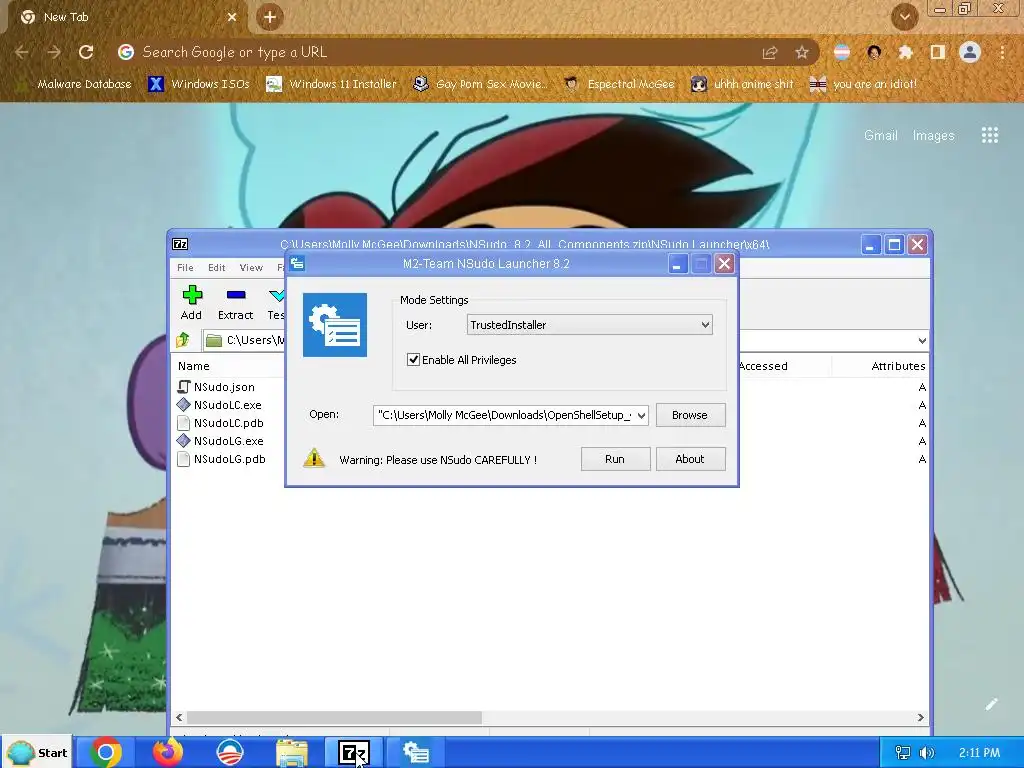Bookmark this page with the star icon
Screen dimensions: 1024x768
pyautogui.click(x=801, y=52)
